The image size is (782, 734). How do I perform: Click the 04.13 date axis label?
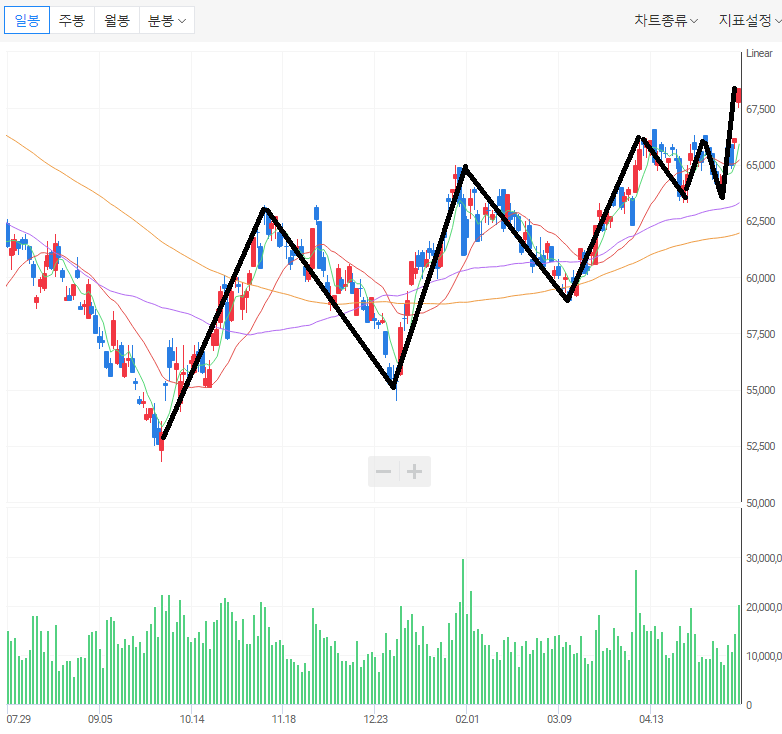click(x=651, y=719)
